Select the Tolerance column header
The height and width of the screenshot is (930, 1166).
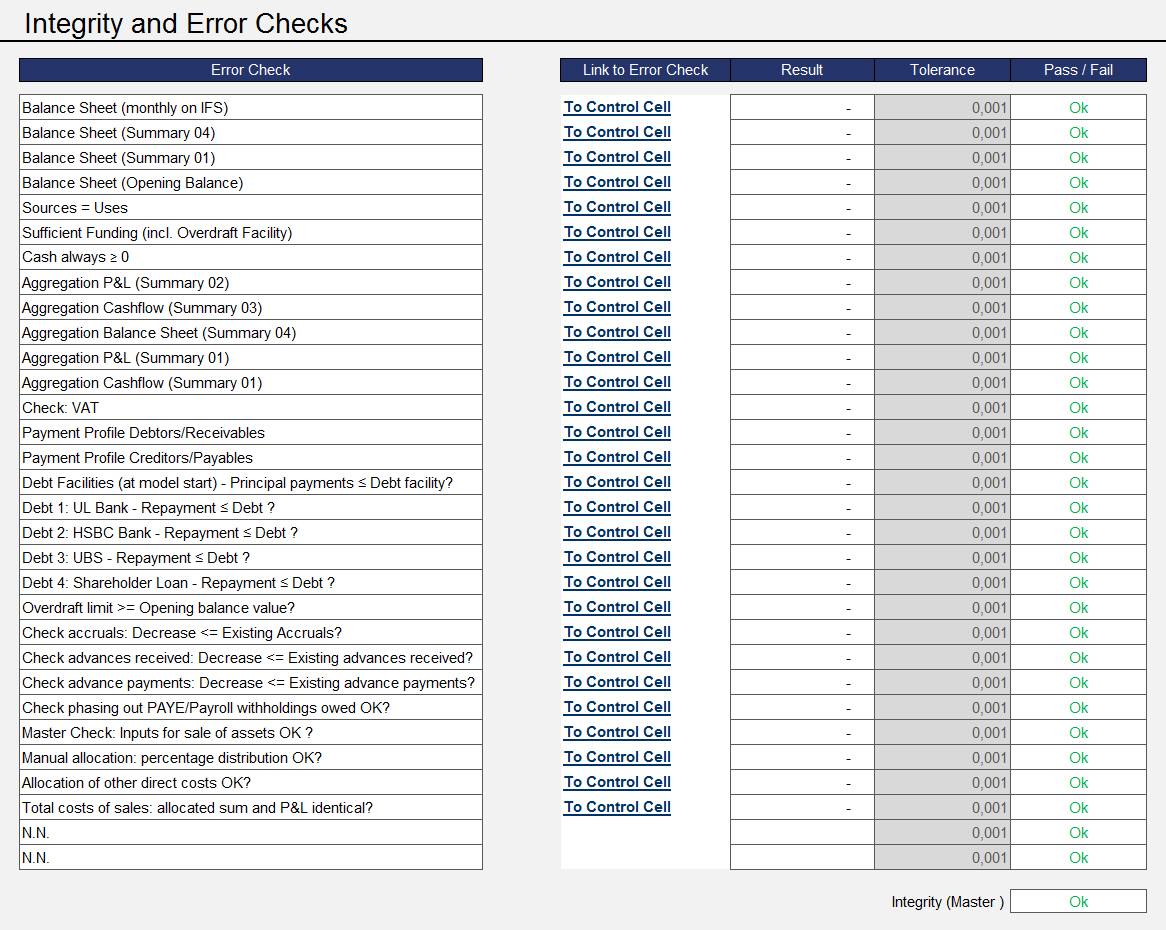(941, 70)
